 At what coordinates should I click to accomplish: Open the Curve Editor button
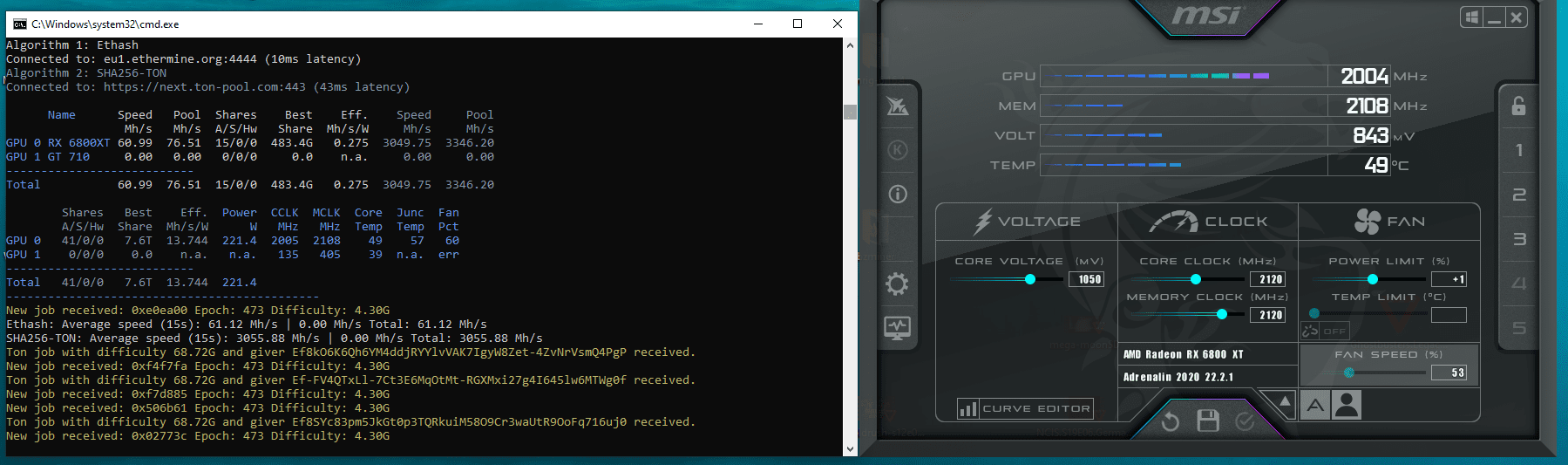point(1025,408)
